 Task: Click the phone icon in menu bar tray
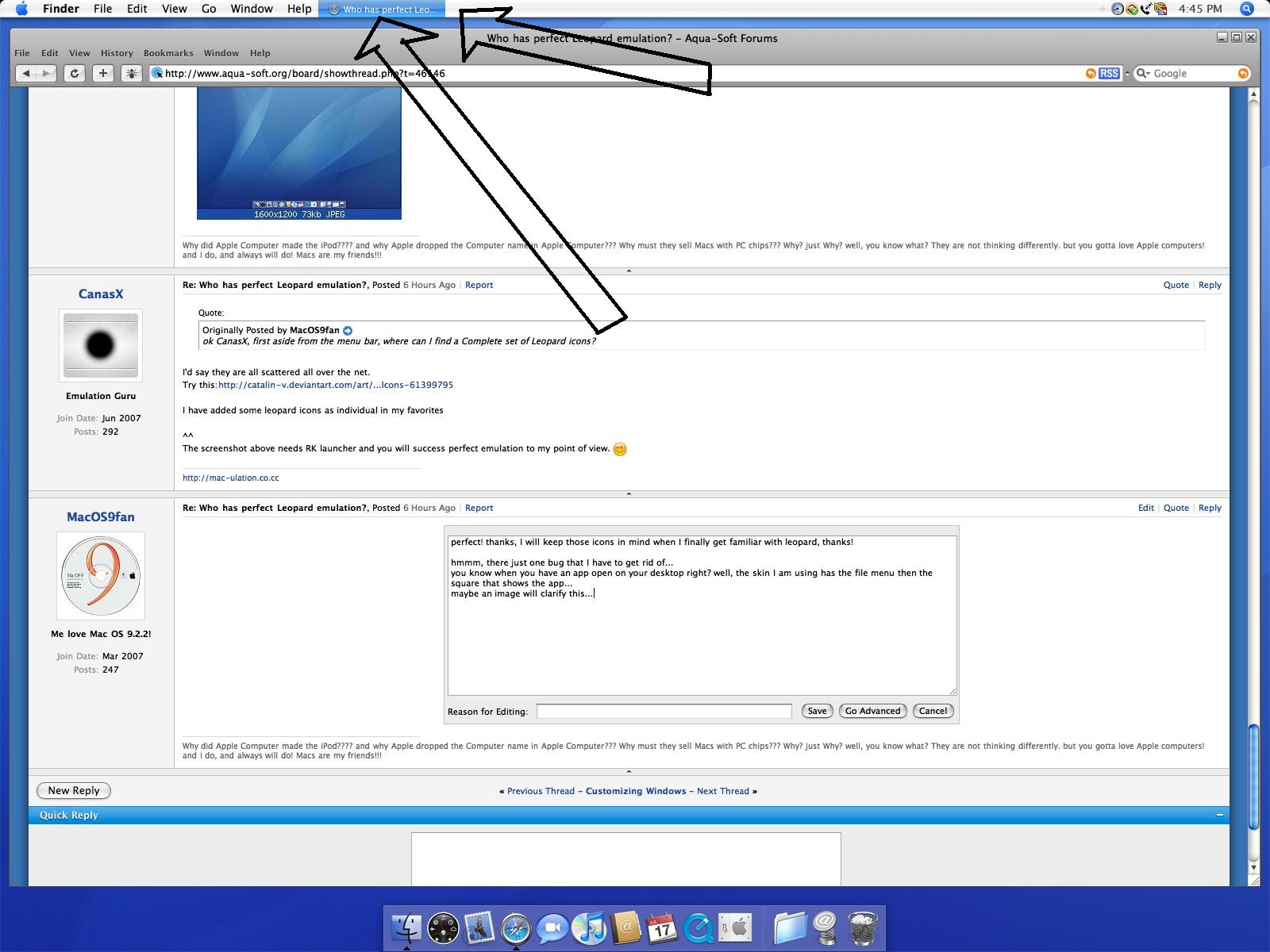click(x=1146, y=9)
